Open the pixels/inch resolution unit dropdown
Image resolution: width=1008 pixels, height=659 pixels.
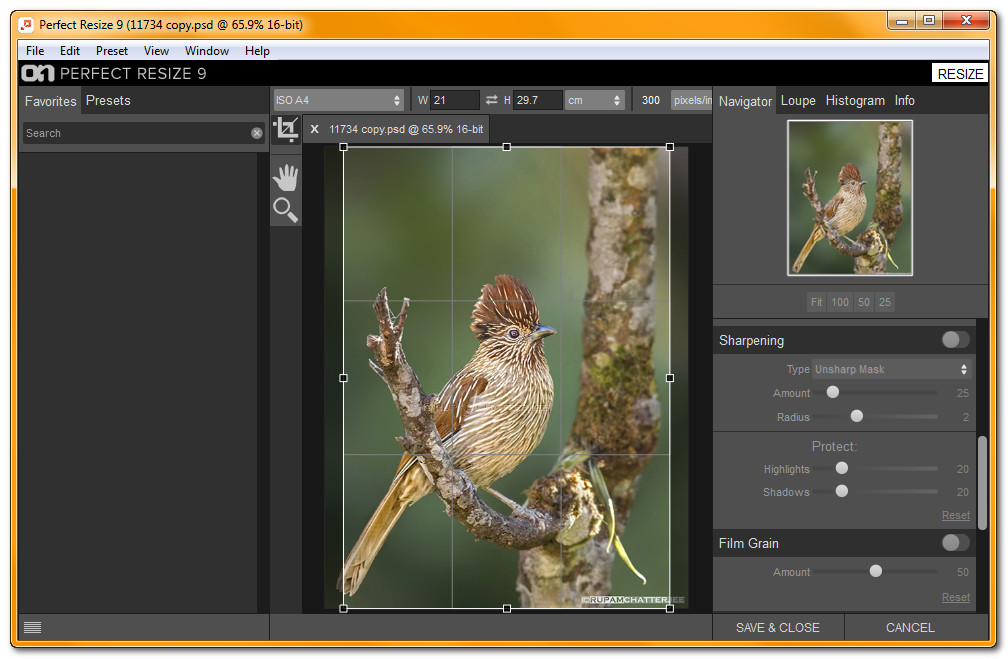692,100
